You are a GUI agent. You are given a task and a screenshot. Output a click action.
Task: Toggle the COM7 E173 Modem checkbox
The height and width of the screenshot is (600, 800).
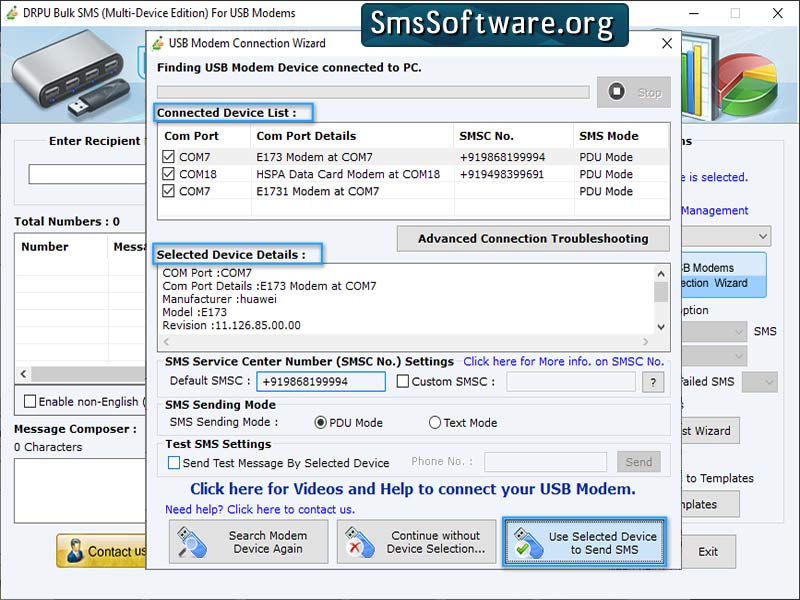(x=168, y=157)
